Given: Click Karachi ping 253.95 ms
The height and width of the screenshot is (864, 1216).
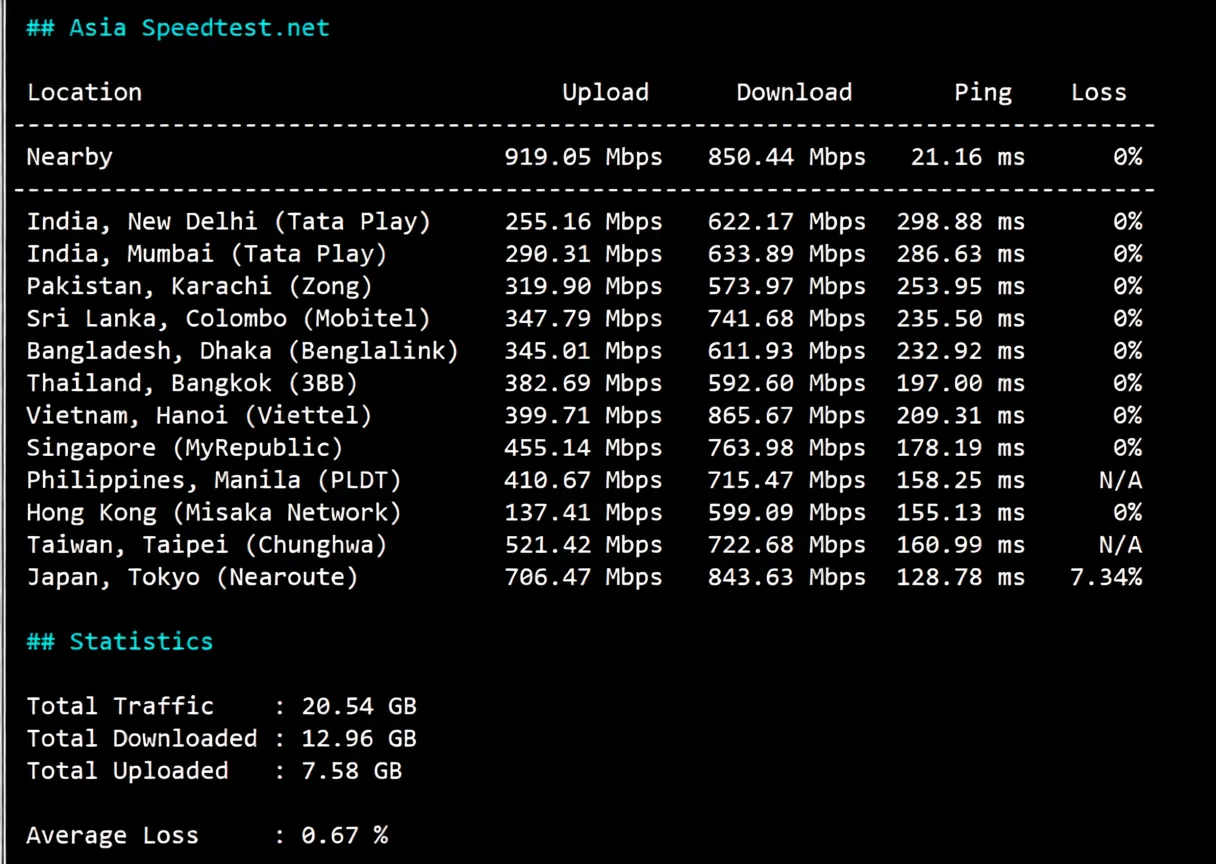Looking at the screenshot, I should [961, 287].
